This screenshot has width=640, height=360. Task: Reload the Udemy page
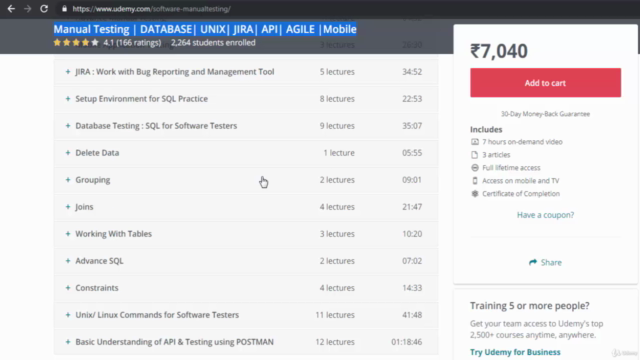pos(44,9)
